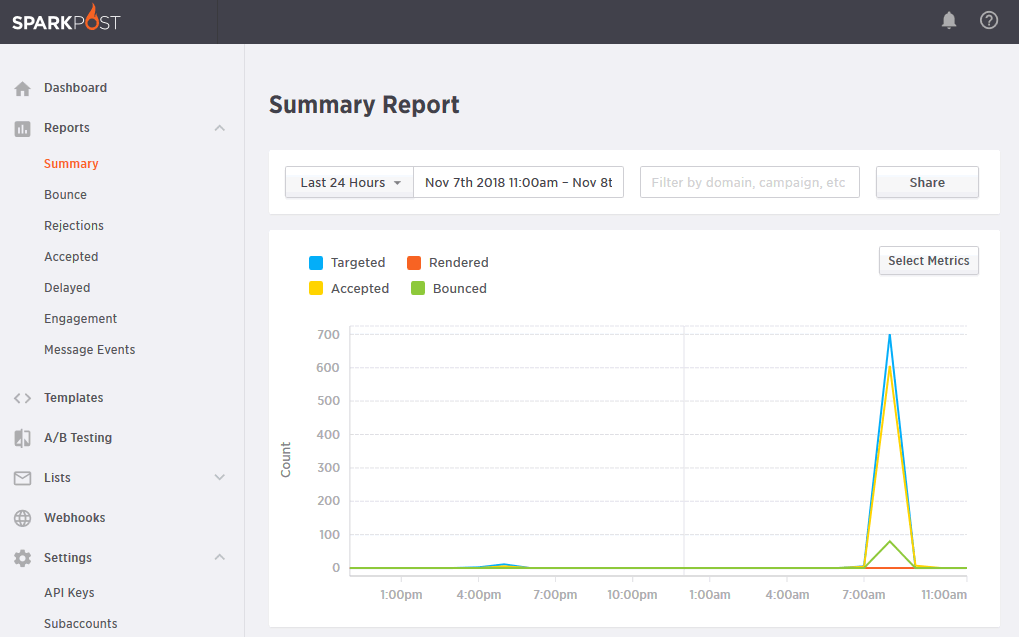Click the Templates code brackets icon

(x=23, y=398)
